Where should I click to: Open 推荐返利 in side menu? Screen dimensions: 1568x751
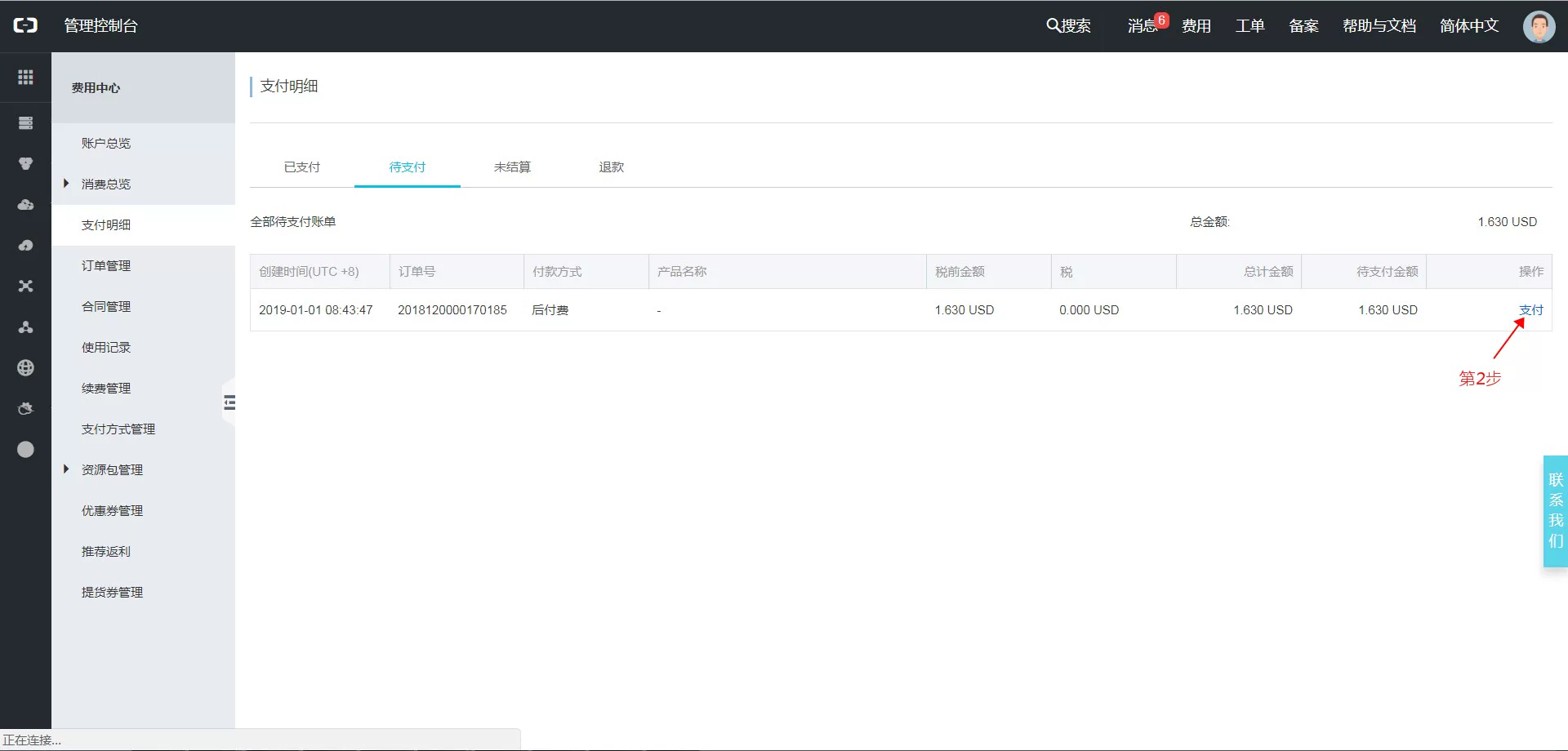[x=106, y=551]
